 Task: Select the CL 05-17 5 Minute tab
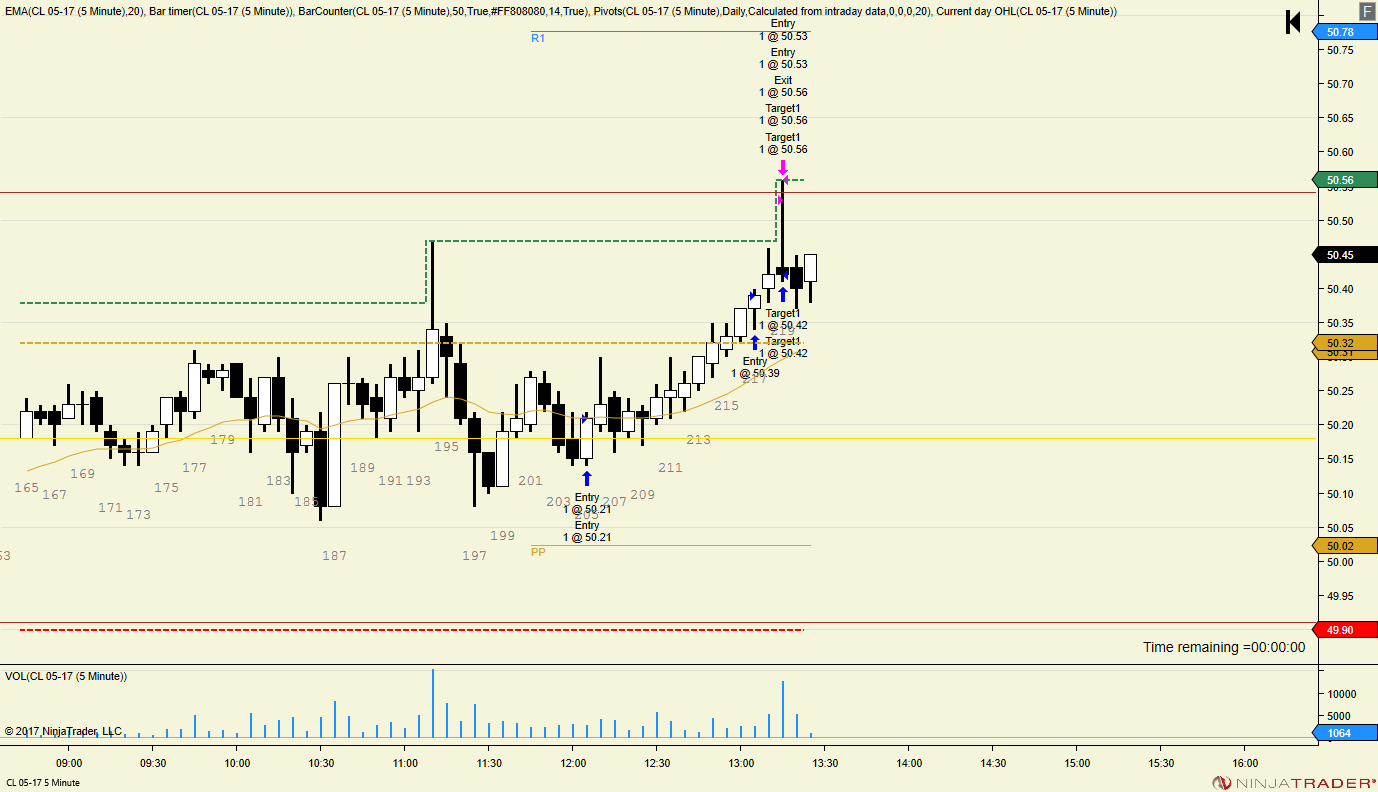(43, 782)
